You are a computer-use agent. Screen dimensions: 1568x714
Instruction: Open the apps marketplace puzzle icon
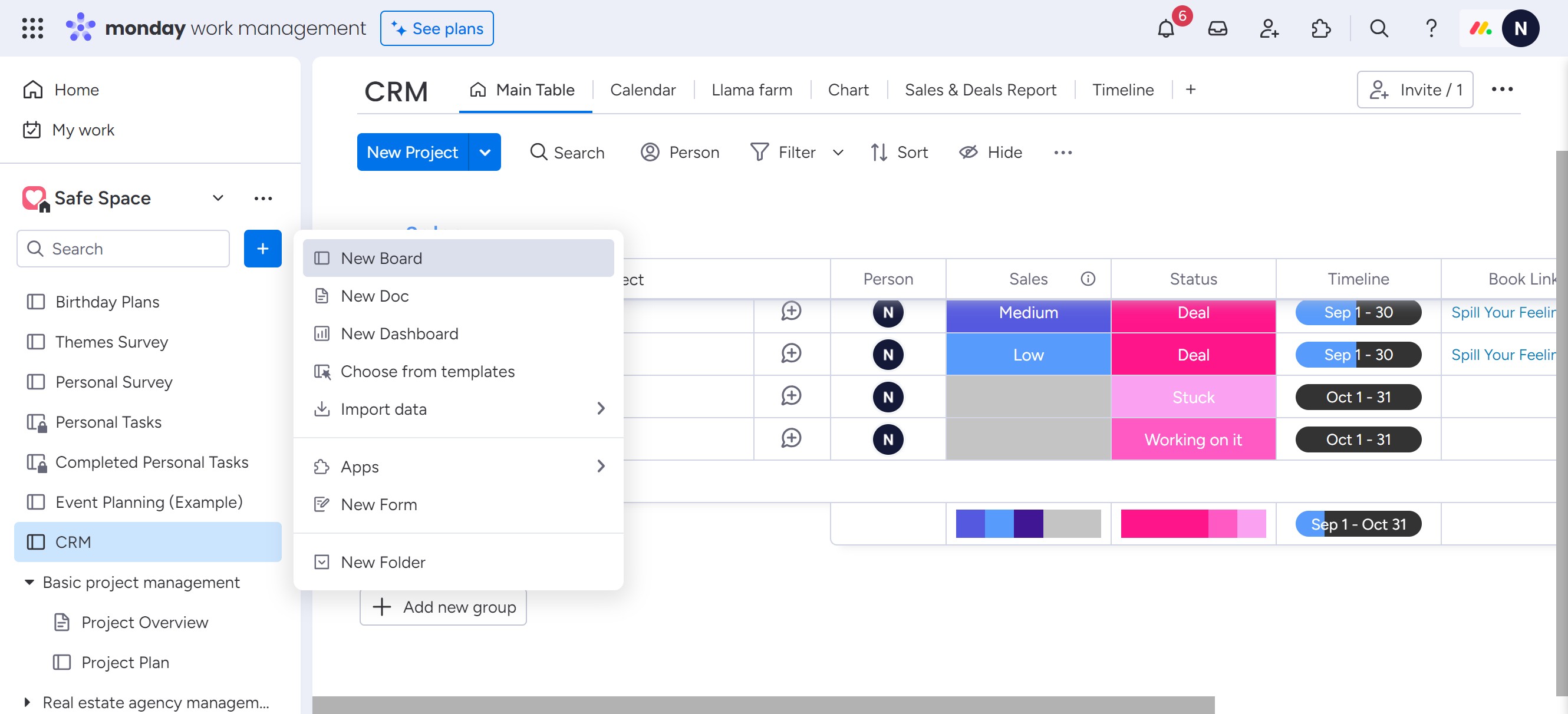(x=1320, y=29)
